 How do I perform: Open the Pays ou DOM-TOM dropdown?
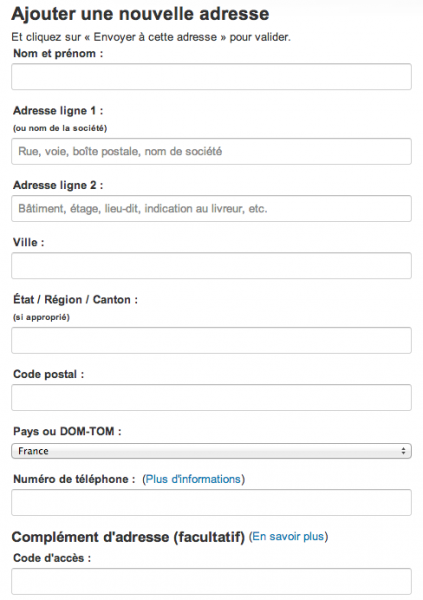[x=211, y=451]
